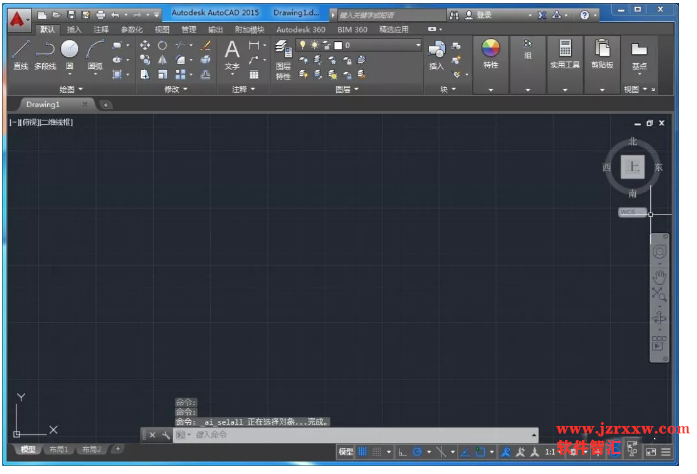The height and width of the screenshot is (474, 697).
Task: Switch to the Insert (插入) ribbon tab
Action: (74, 30)
